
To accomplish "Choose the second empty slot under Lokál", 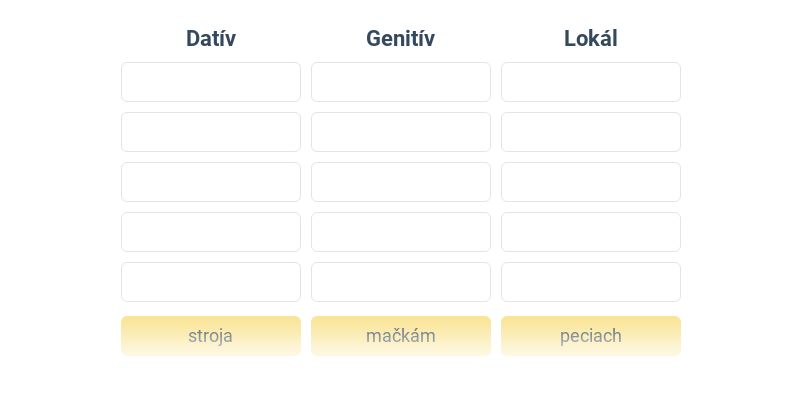I will click(591, 132).
